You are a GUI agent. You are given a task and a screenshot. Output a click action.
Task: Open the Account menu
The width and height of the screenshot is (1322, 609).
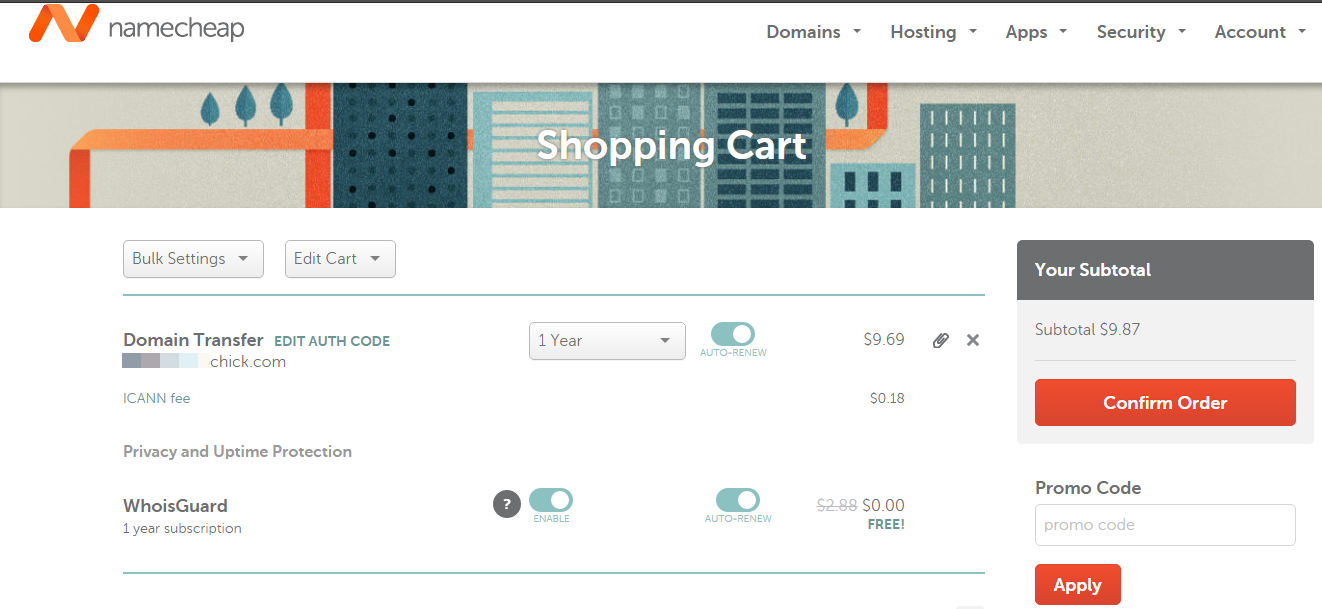(1260, 32)
